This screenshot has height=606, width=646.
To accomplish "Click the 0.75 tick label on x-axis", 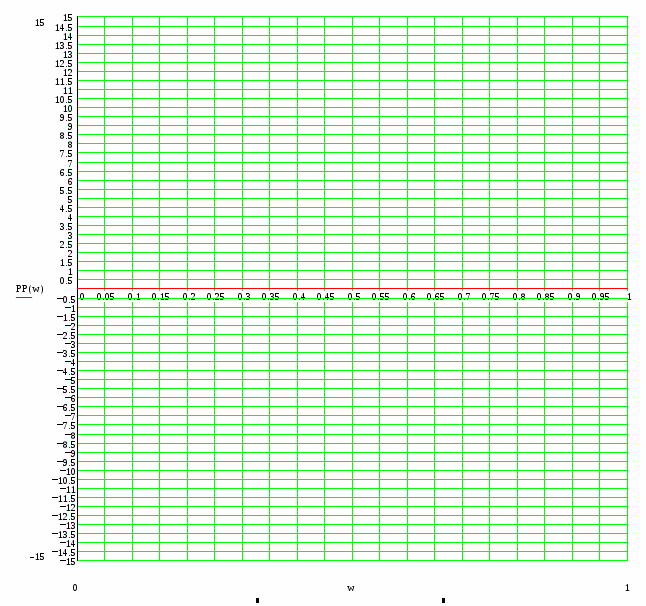I will tap(491, 297).
